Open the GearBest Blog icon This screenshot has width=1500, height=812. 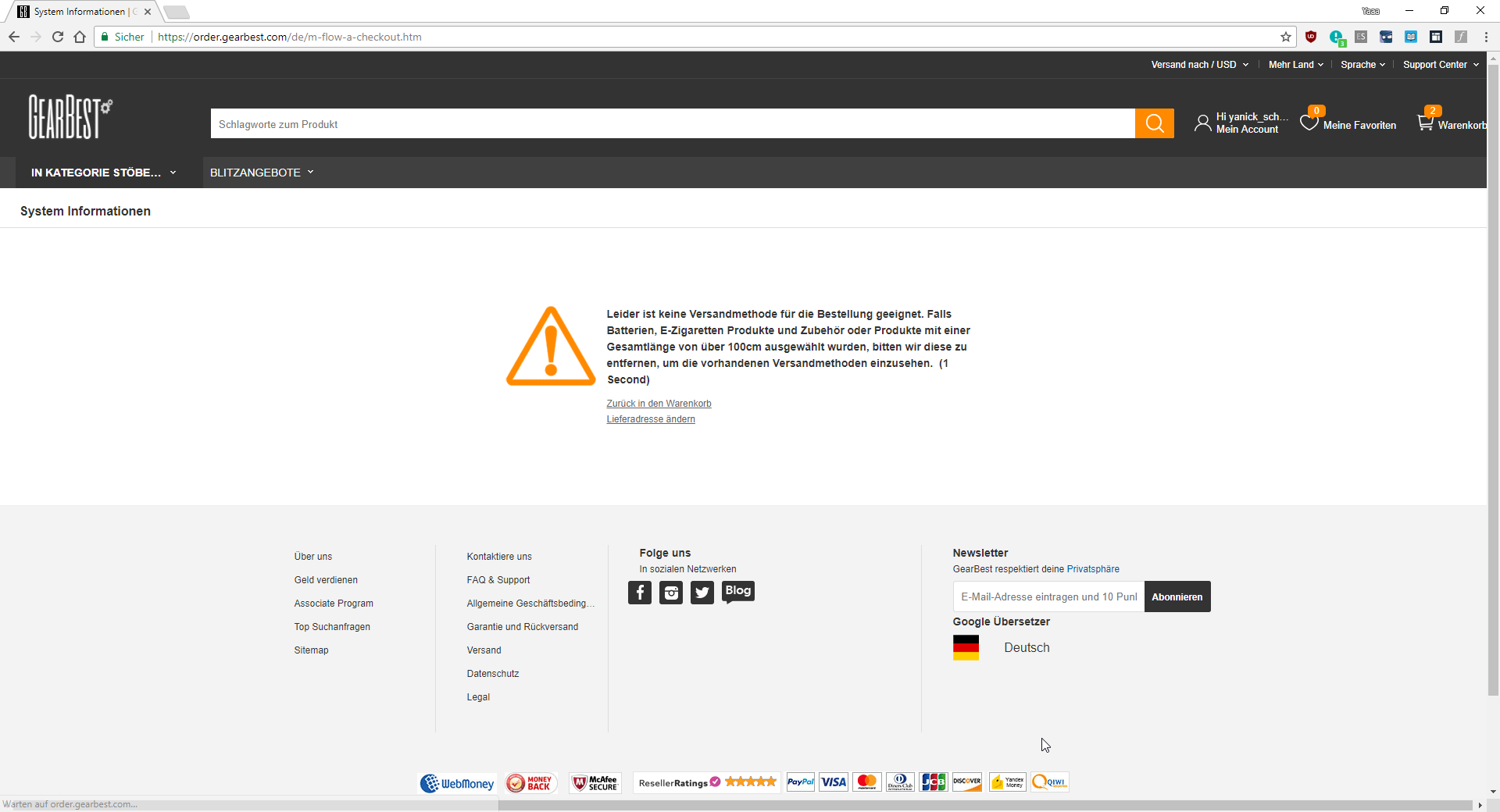point(737,591)
